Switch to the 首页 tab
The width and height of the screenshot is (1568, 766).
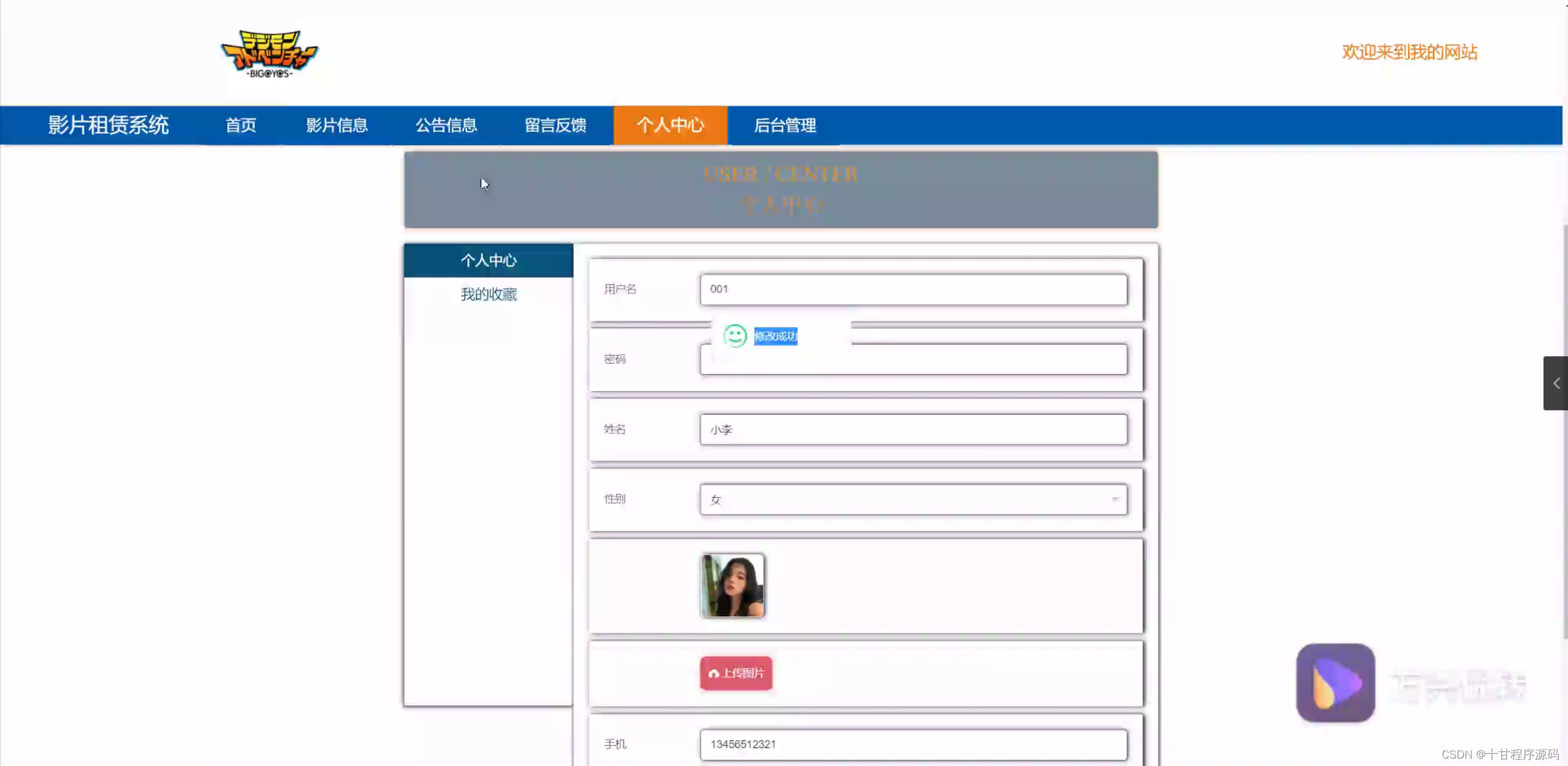(240, 125)
